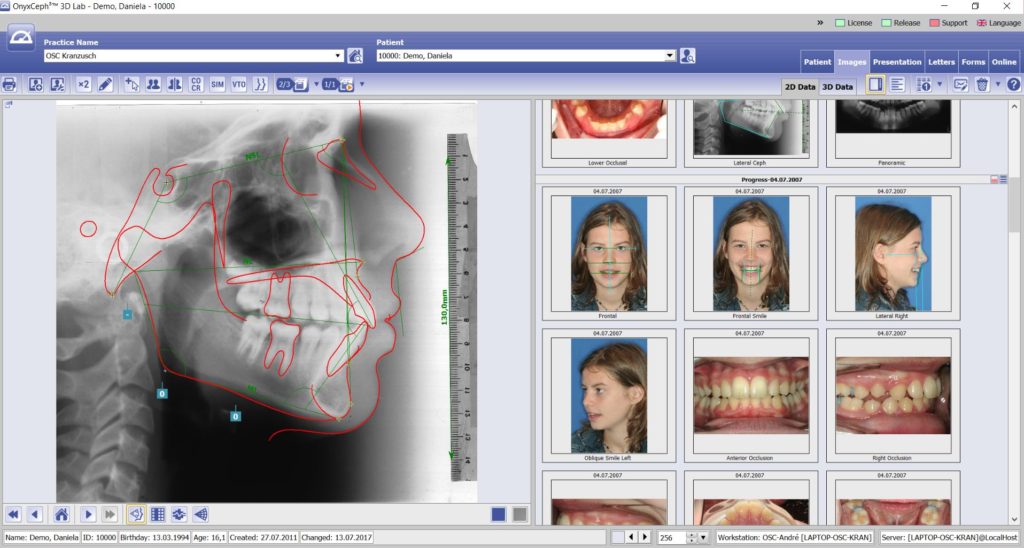This screenshot has width=1024, height=548.
Task: Click the 256 size value field
Action: coord(673,538)
